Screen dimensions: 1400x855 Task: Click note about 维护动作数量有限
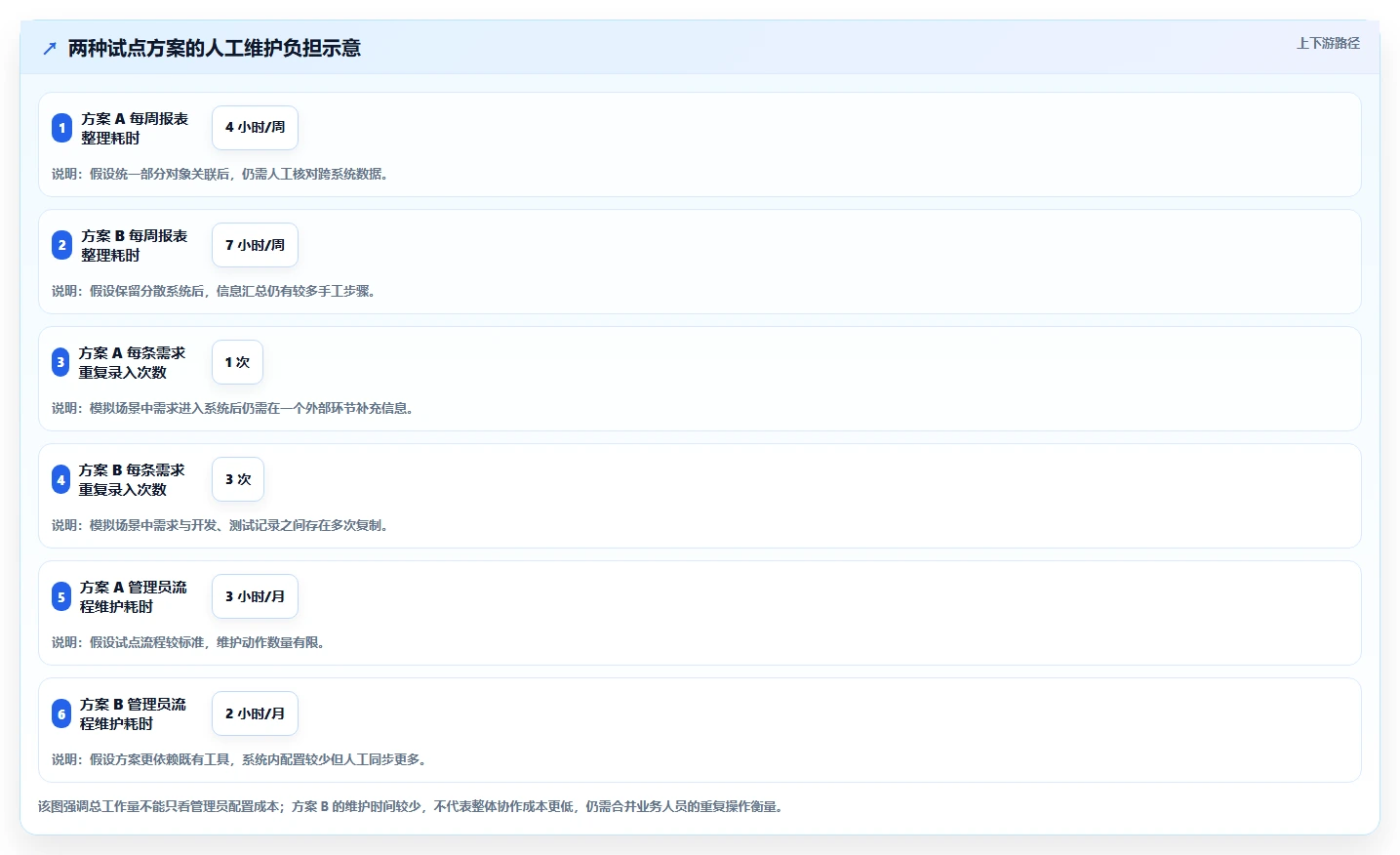(x=191, y=642)
